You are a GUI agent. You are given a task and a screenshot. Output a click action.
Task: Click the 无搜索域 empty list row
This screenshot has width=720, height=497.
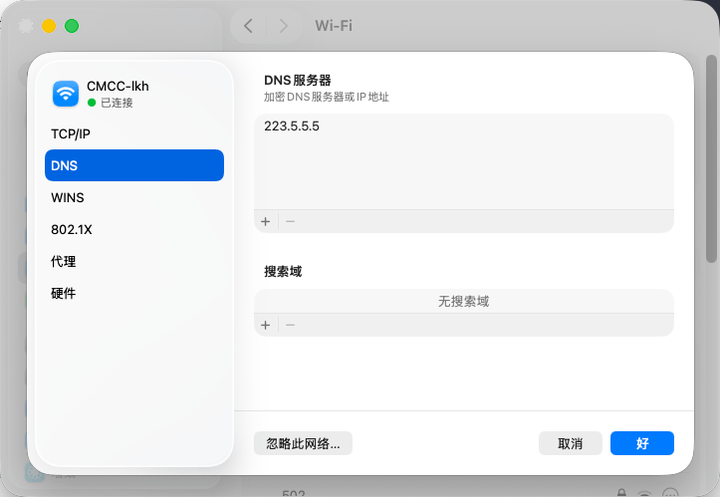[x=463, y=301]
